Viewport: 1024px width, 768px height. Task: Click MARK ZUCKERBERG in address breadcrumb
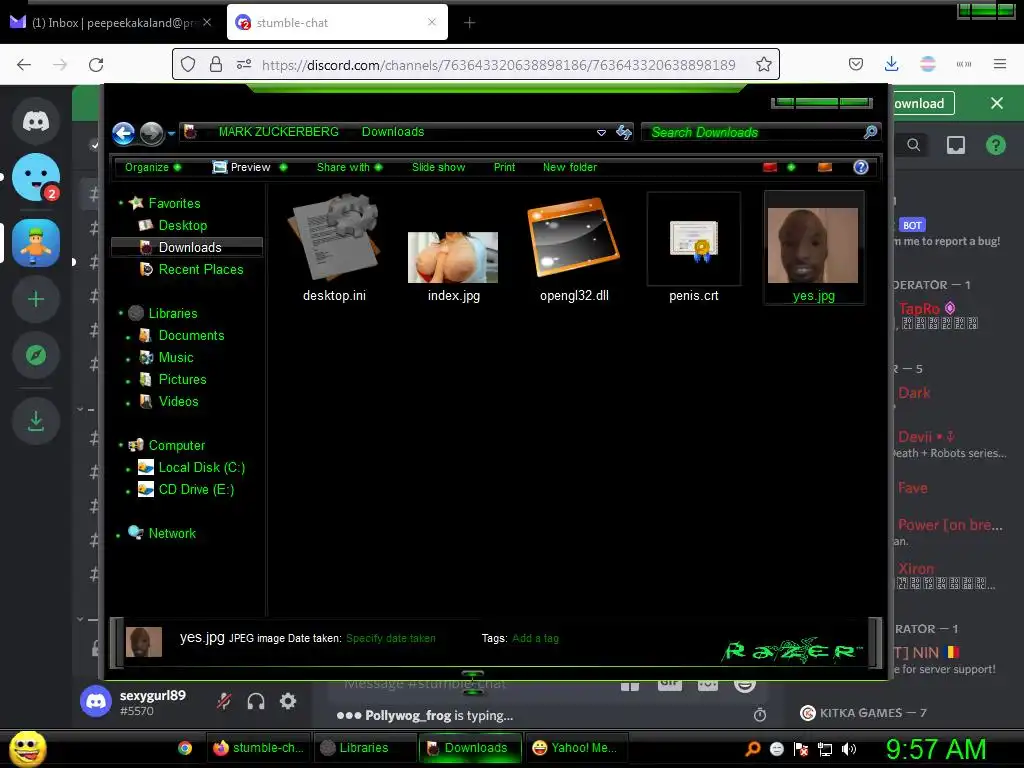click(278, 132)
